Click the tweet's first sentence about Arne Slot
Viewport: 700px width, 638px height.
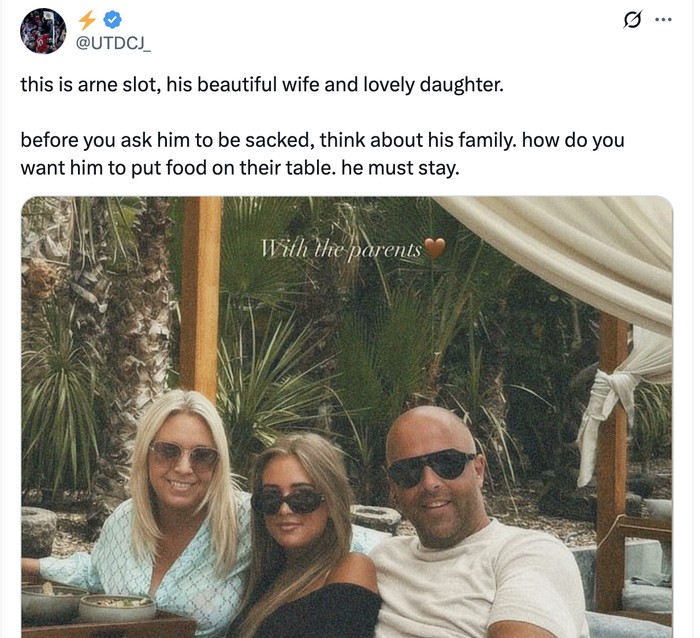pos(262,84)
